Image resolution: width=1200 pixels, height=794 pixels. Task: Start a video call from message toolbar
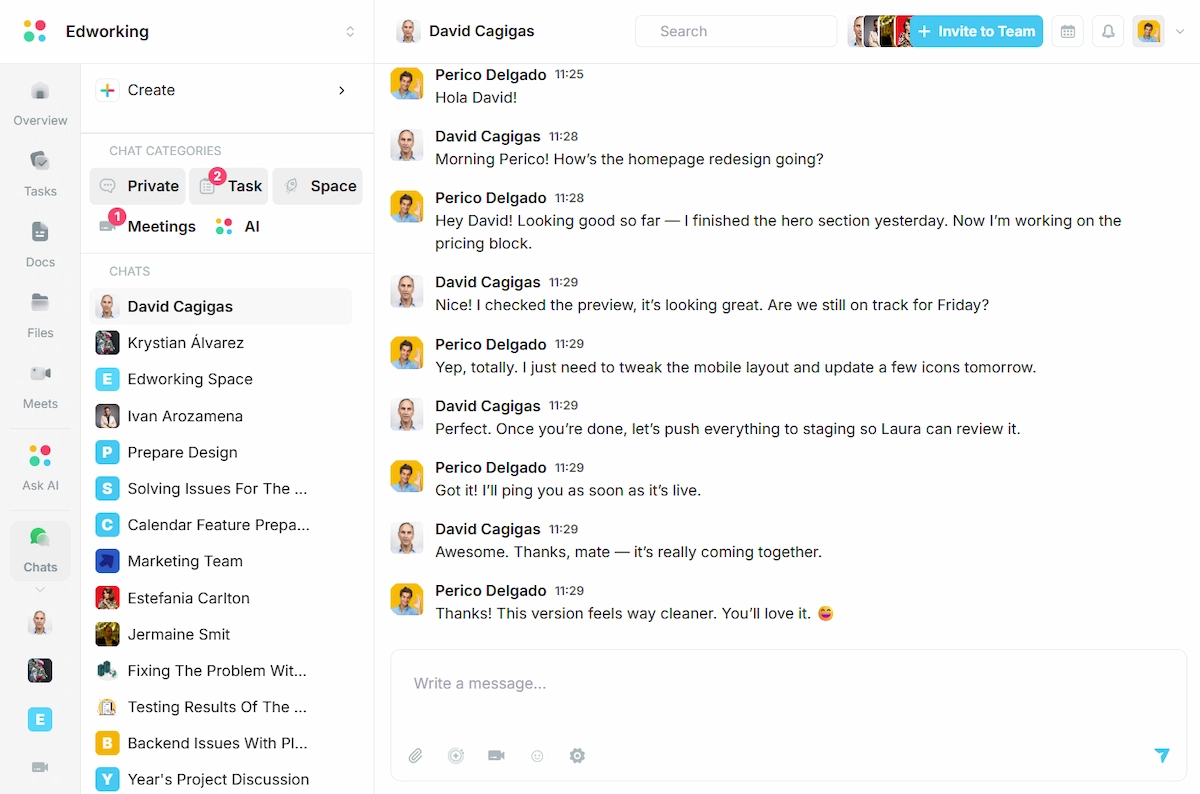(x=496, y=756)
